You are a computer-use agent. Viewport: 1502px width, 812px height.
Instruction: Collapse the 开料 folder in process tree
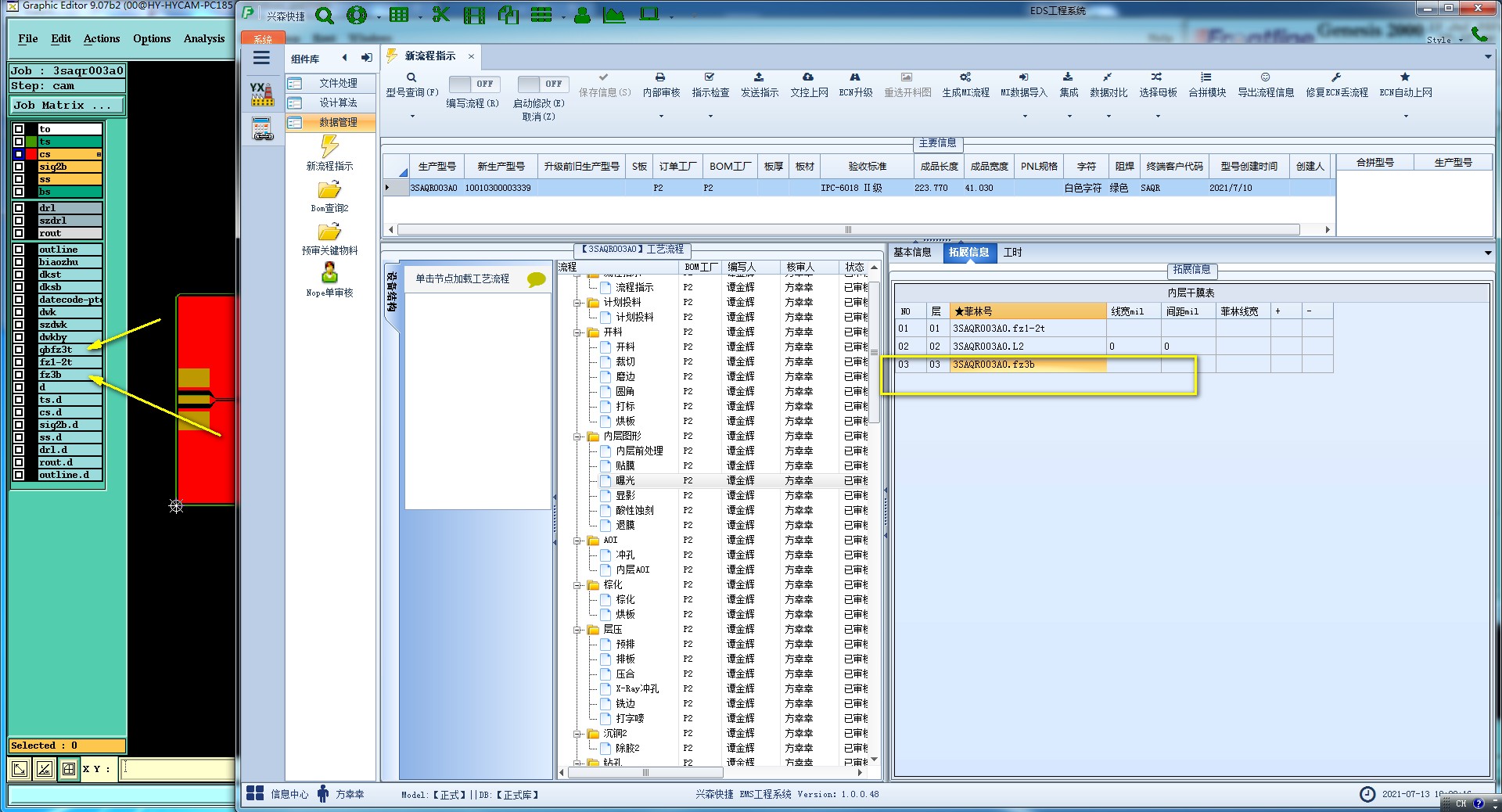pyautogui.click(x=577, y=332)
